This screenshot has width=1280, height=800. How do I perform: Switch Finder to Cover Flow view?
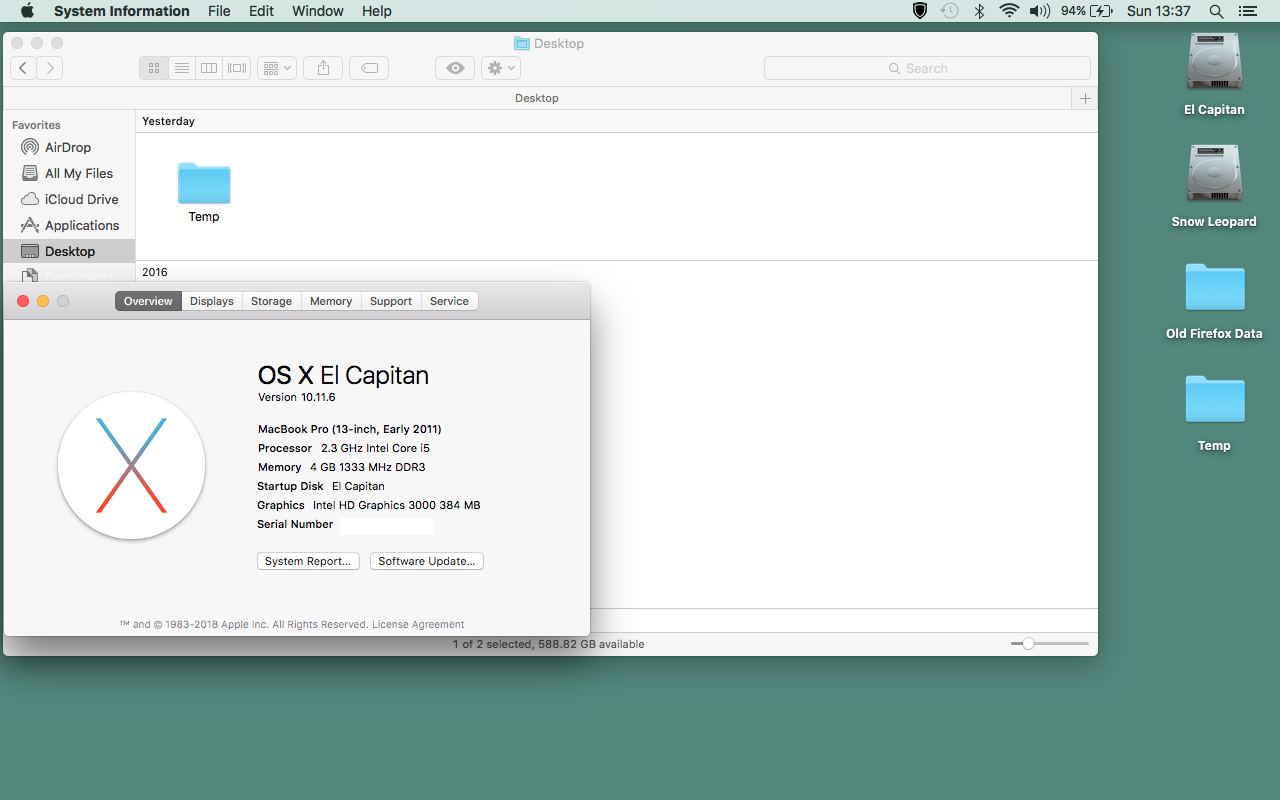pyautogui.click(x=237, y=68)
